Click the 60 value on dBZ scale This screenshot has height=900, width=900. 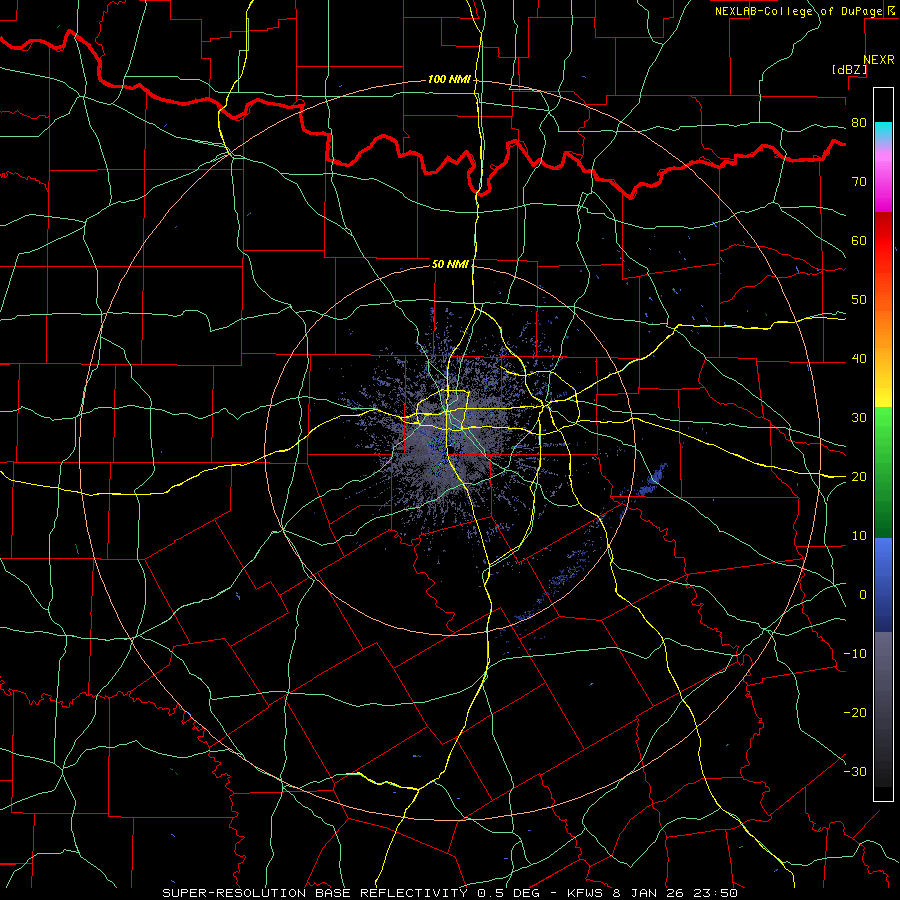tap(859, 240)
